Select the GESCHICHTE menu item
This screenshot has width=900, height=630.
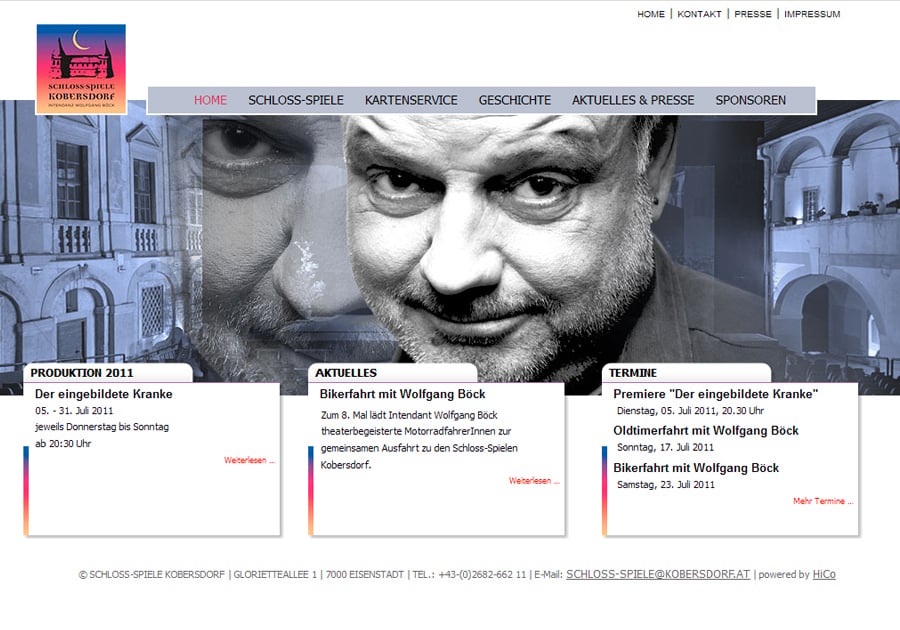[514, 100]
